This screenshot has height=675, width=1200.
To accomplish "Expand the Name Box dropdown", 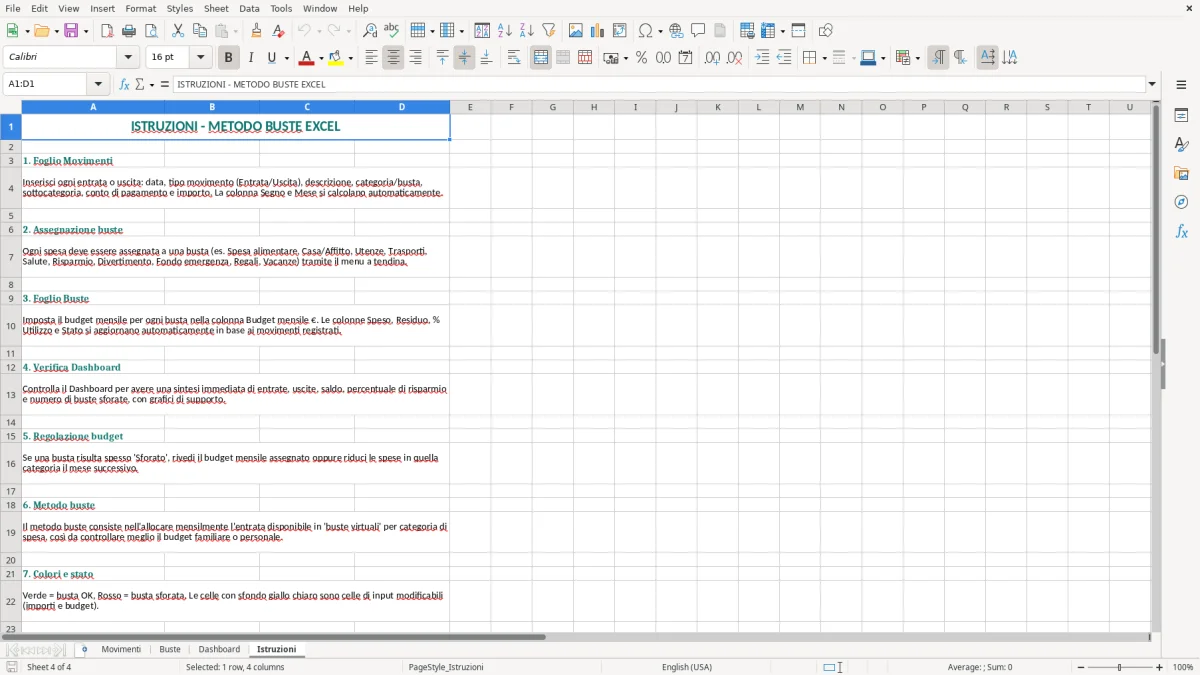I will click(98, 84).
